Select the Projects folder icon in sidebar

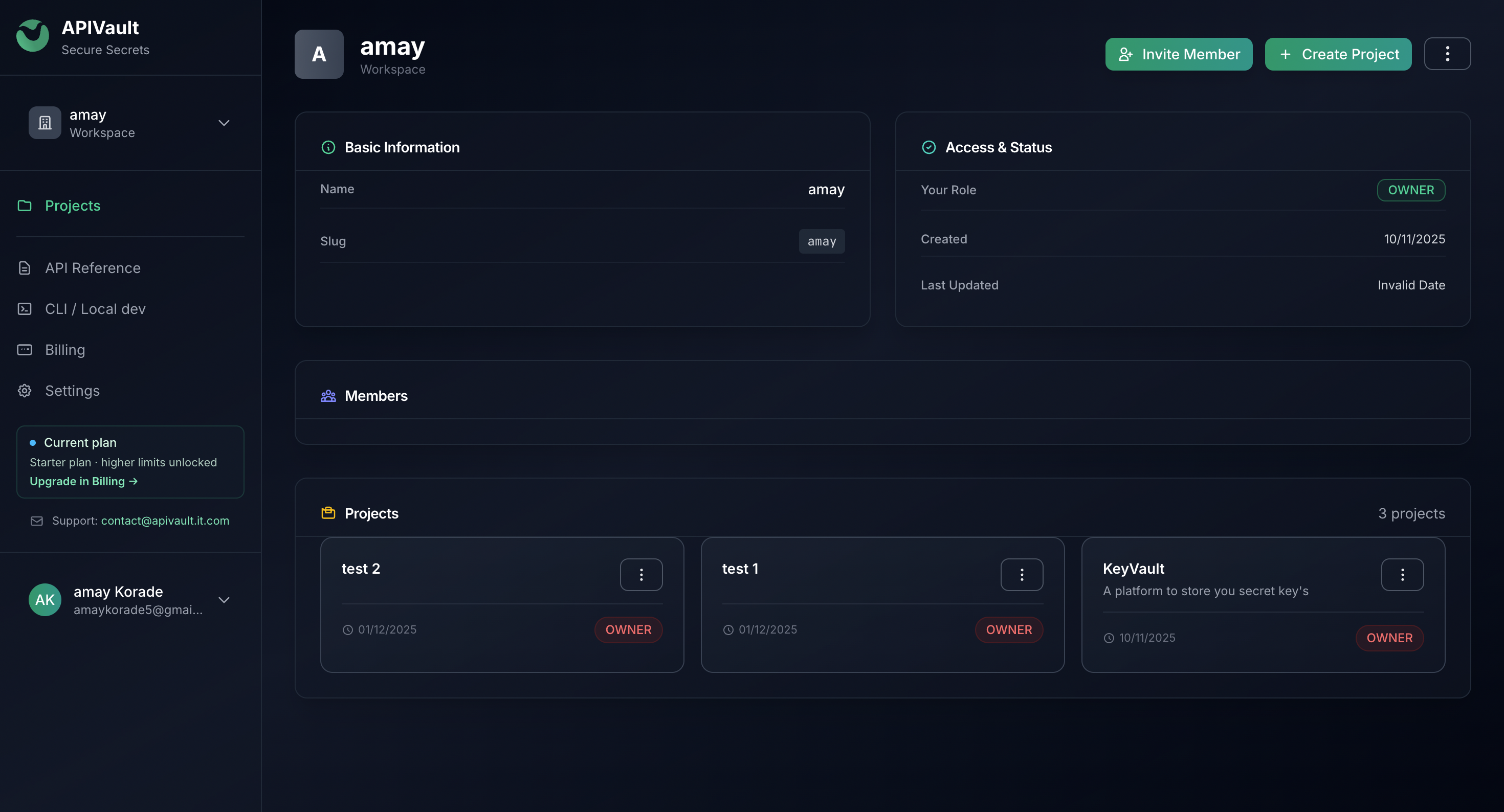point(25,206)
